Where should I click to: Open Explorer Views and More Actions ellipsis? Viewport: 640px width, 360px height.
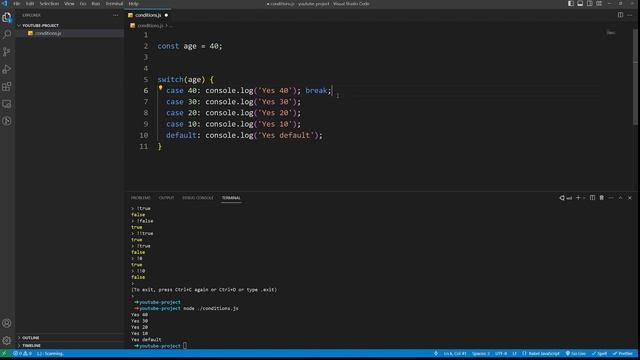point(116,15)
